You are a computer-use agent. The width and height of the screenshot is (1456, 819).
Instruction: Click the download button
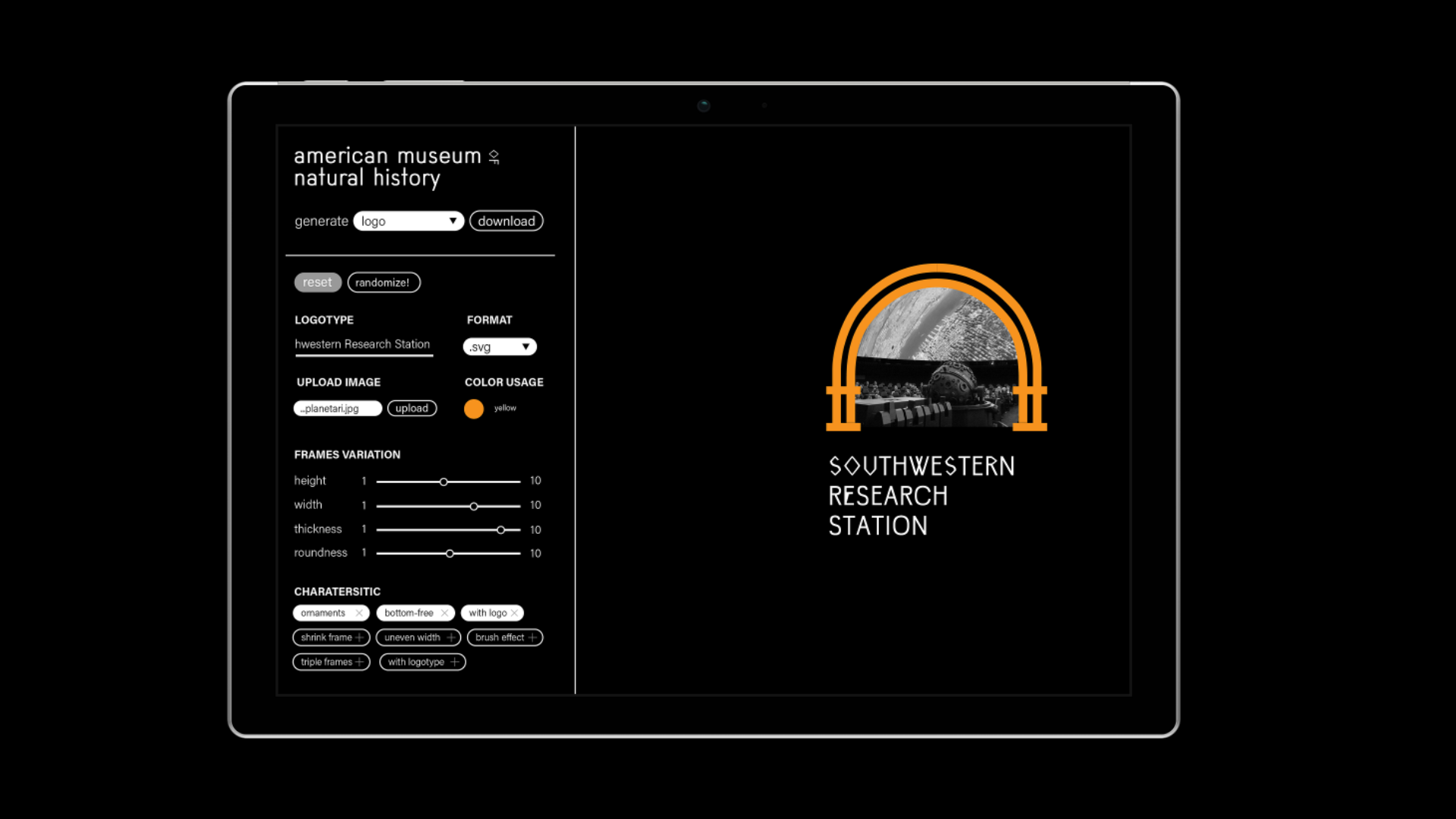(x=506, y=221)
